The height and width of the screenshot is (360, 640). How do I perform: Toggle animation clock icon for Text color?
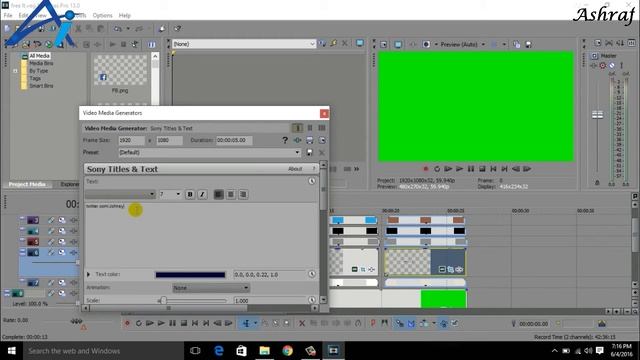coord(311,274)
